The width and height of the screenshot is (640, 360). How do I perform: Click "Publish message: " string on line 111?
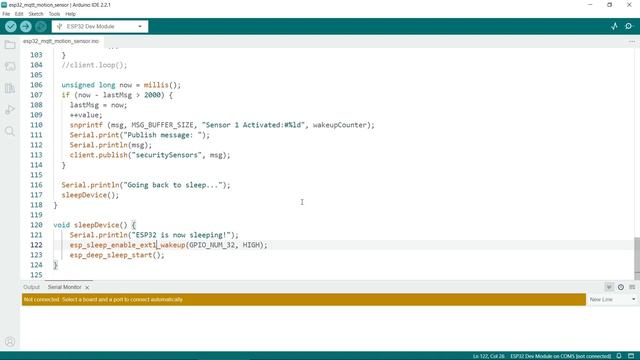162,135
